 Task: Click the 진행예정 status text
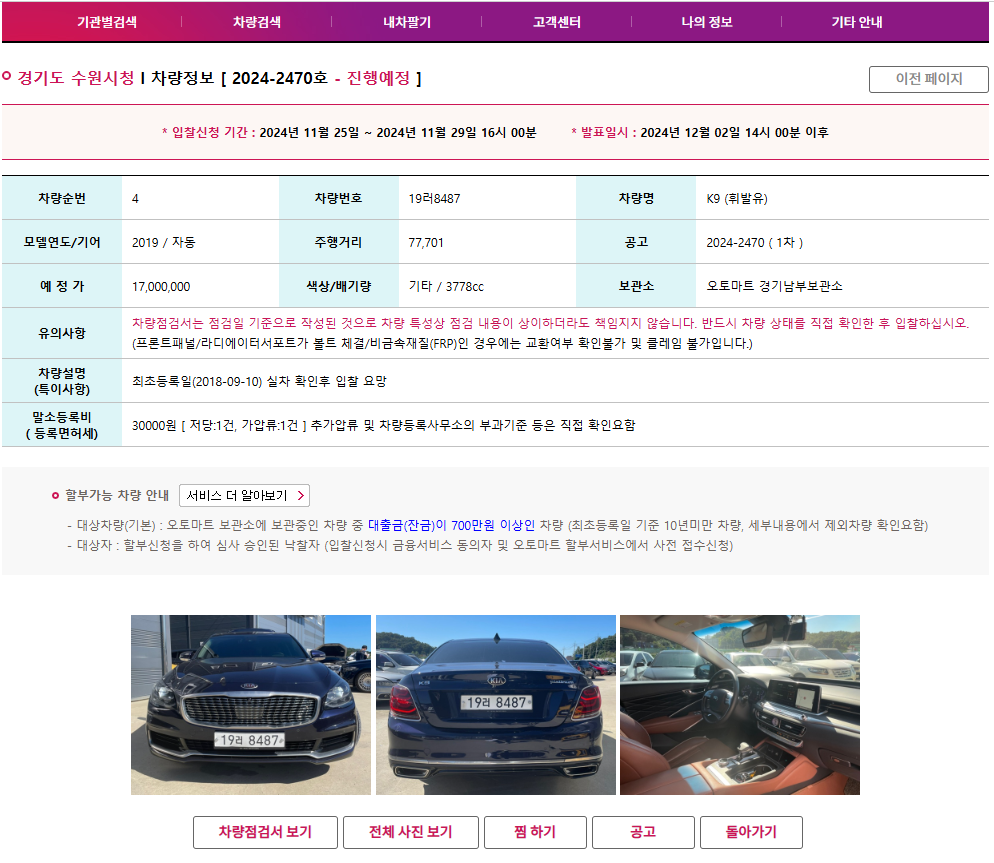click(378, 78)
